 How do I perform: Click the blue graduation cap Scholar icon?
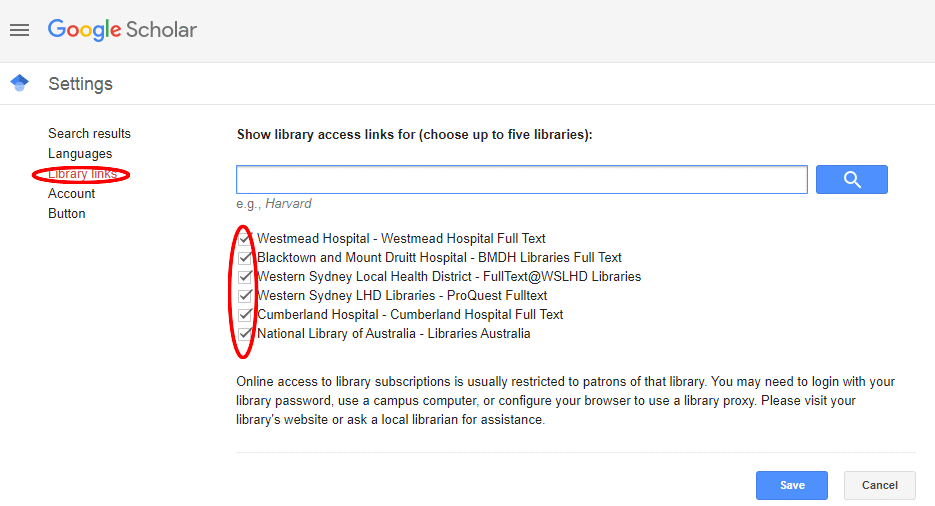coord(20,83)
